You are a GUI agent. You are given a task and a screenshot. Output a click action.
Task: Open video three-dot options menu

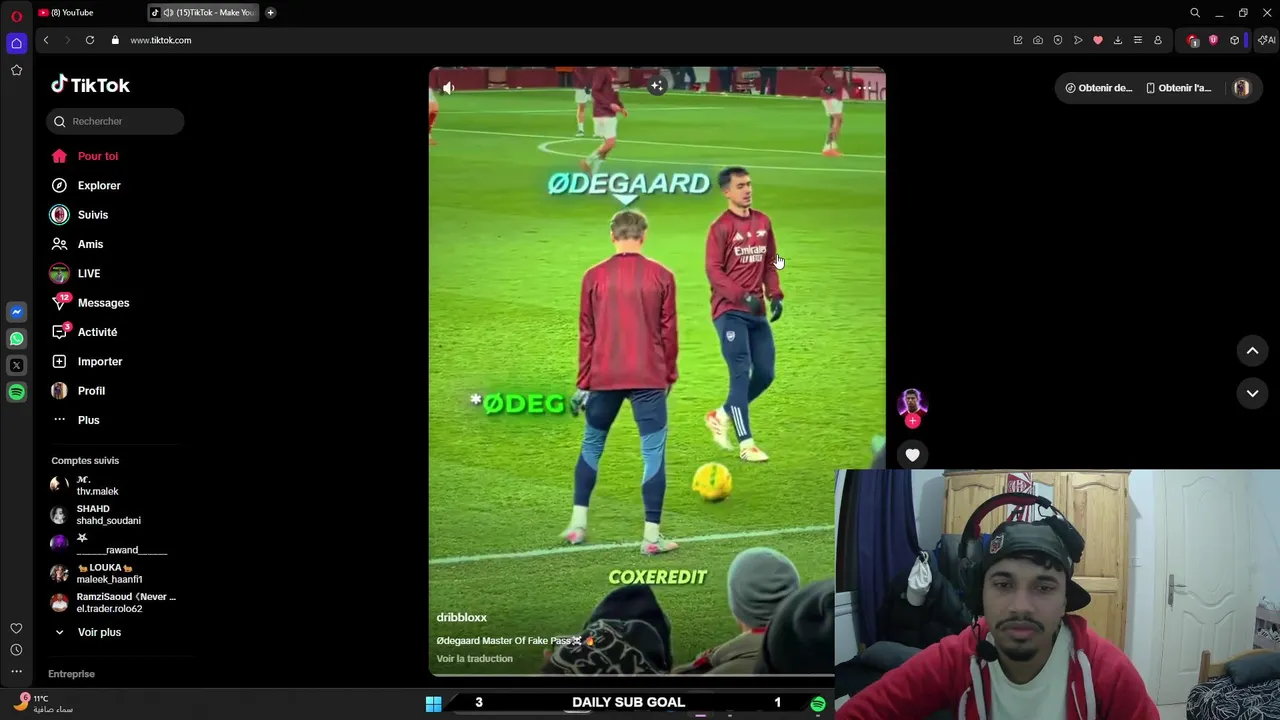point(863,88)
